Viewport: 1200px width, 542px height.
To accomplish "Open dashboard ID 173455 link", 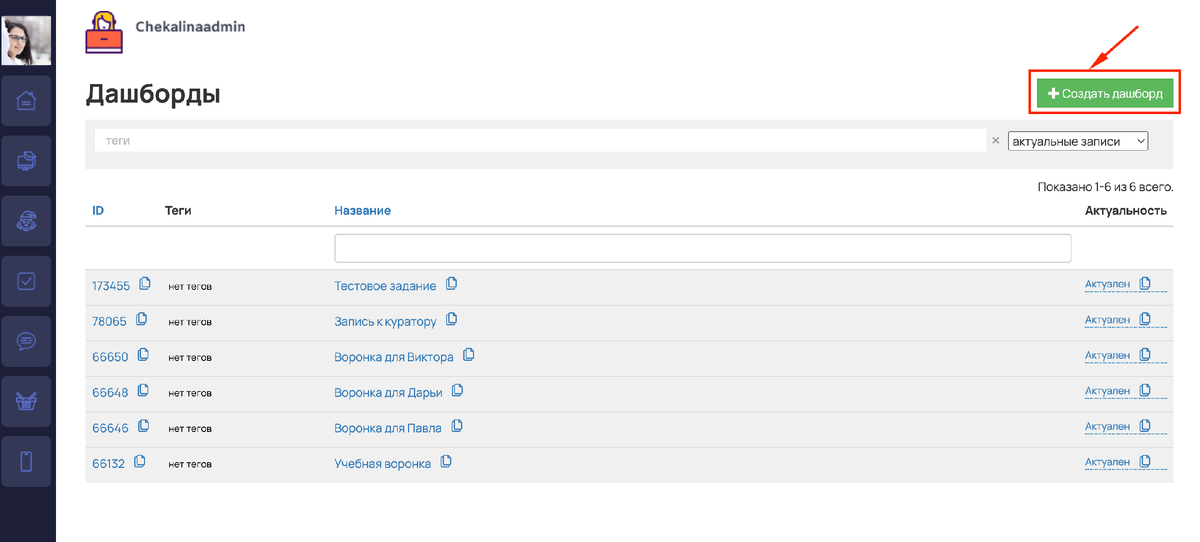I will tap(111, 286).
